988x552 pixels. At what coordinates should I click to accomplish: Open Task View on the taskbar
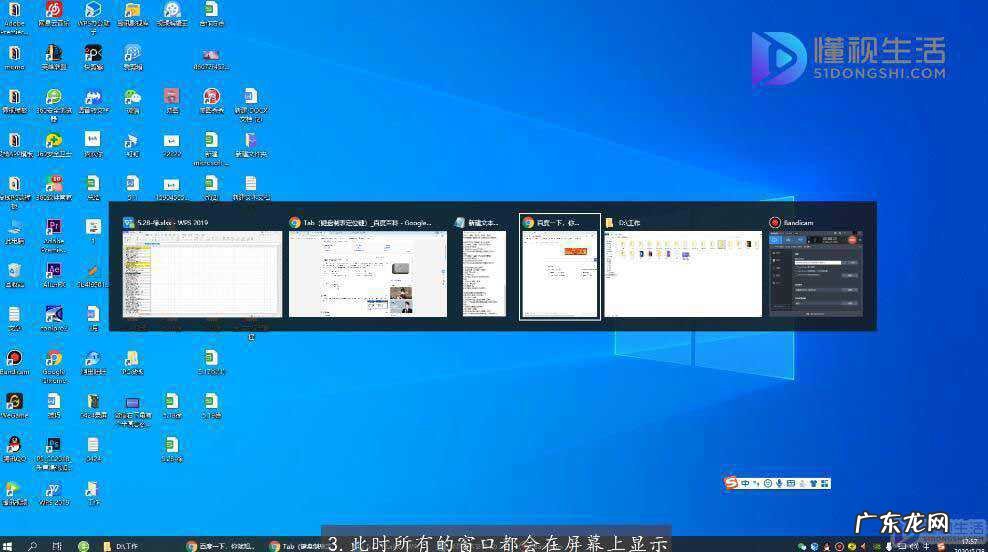(x=57, y=546)
